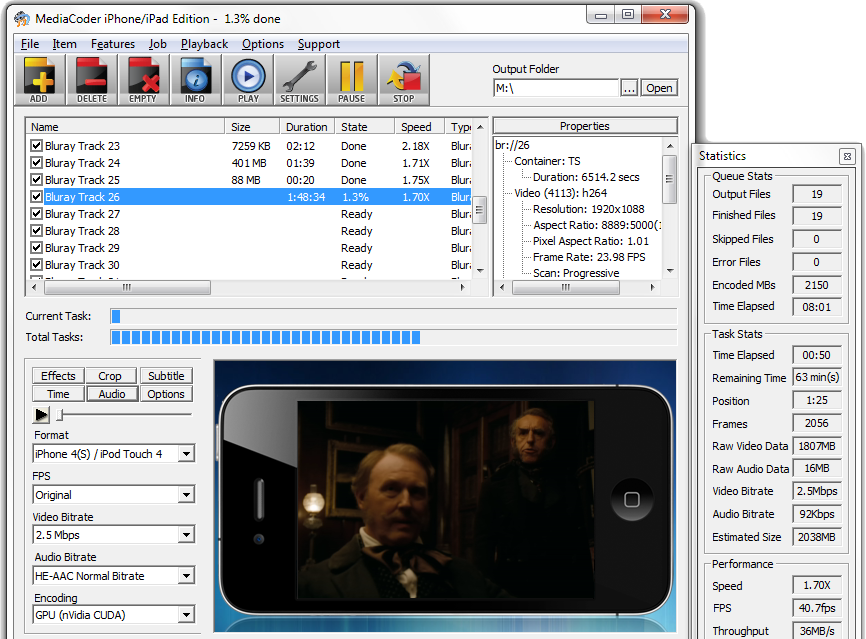Image resolution: width=866 pixels, height=639 pixels.
Task: Click the preview play arrow button
Action: pyautogui.click(x=41, y=414)
